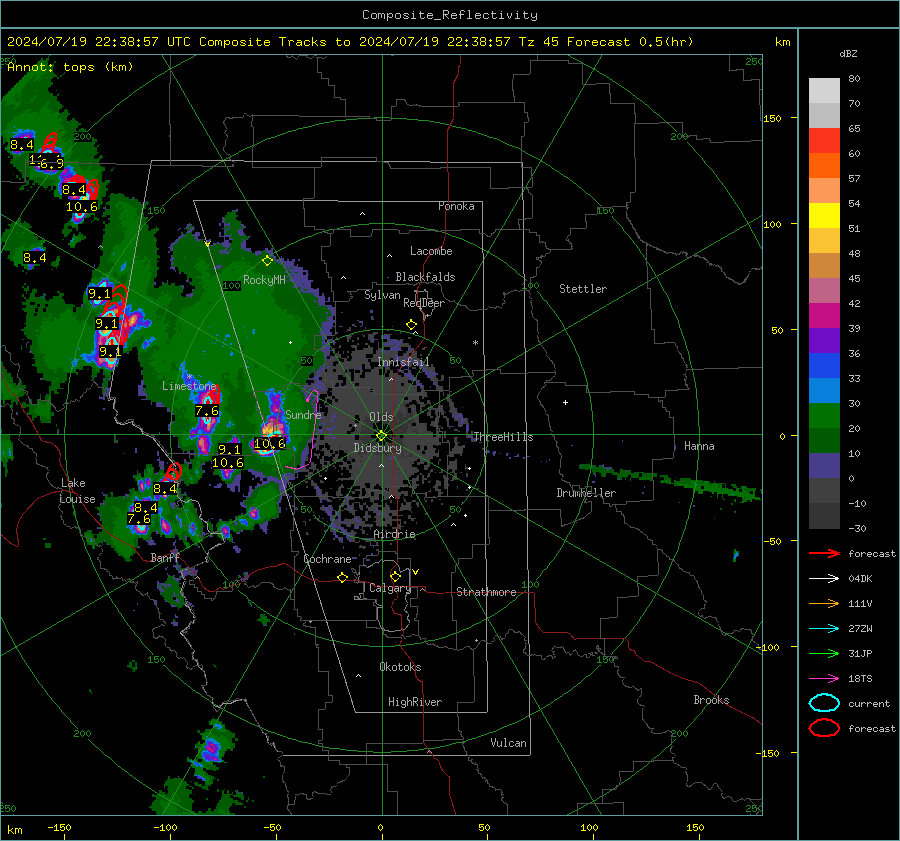
Task: Click the Innisfail town label
Action: click(x=404, y=362)
